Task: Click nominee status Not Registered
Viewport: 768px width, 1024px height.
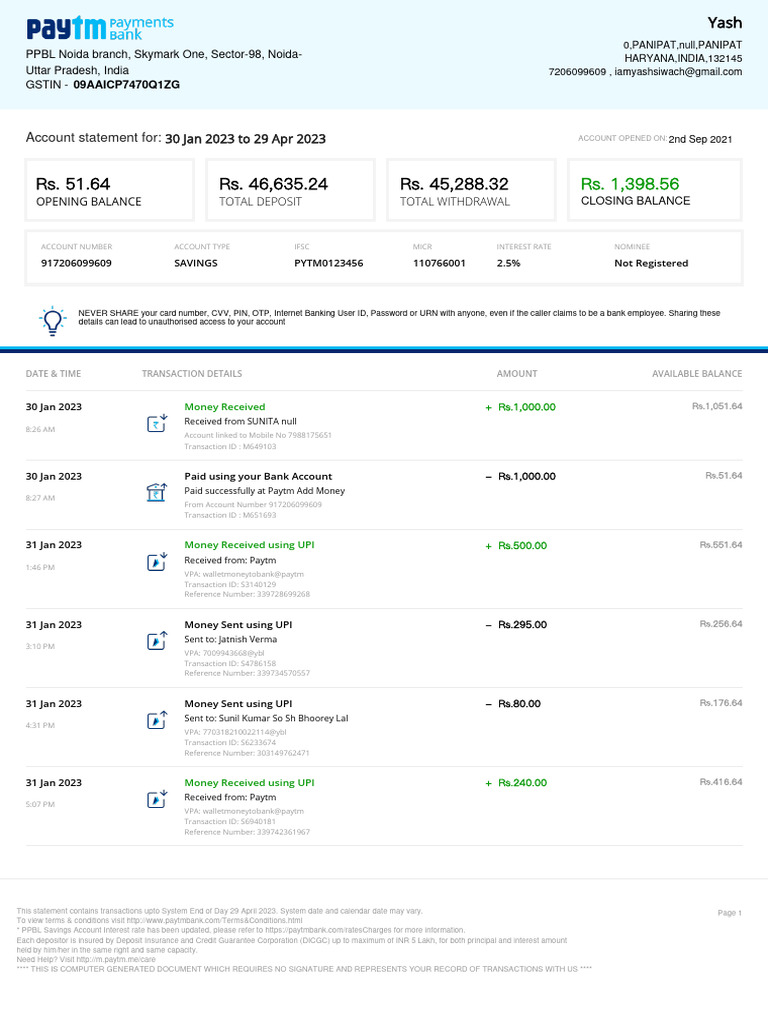Action: coord(651,263)
